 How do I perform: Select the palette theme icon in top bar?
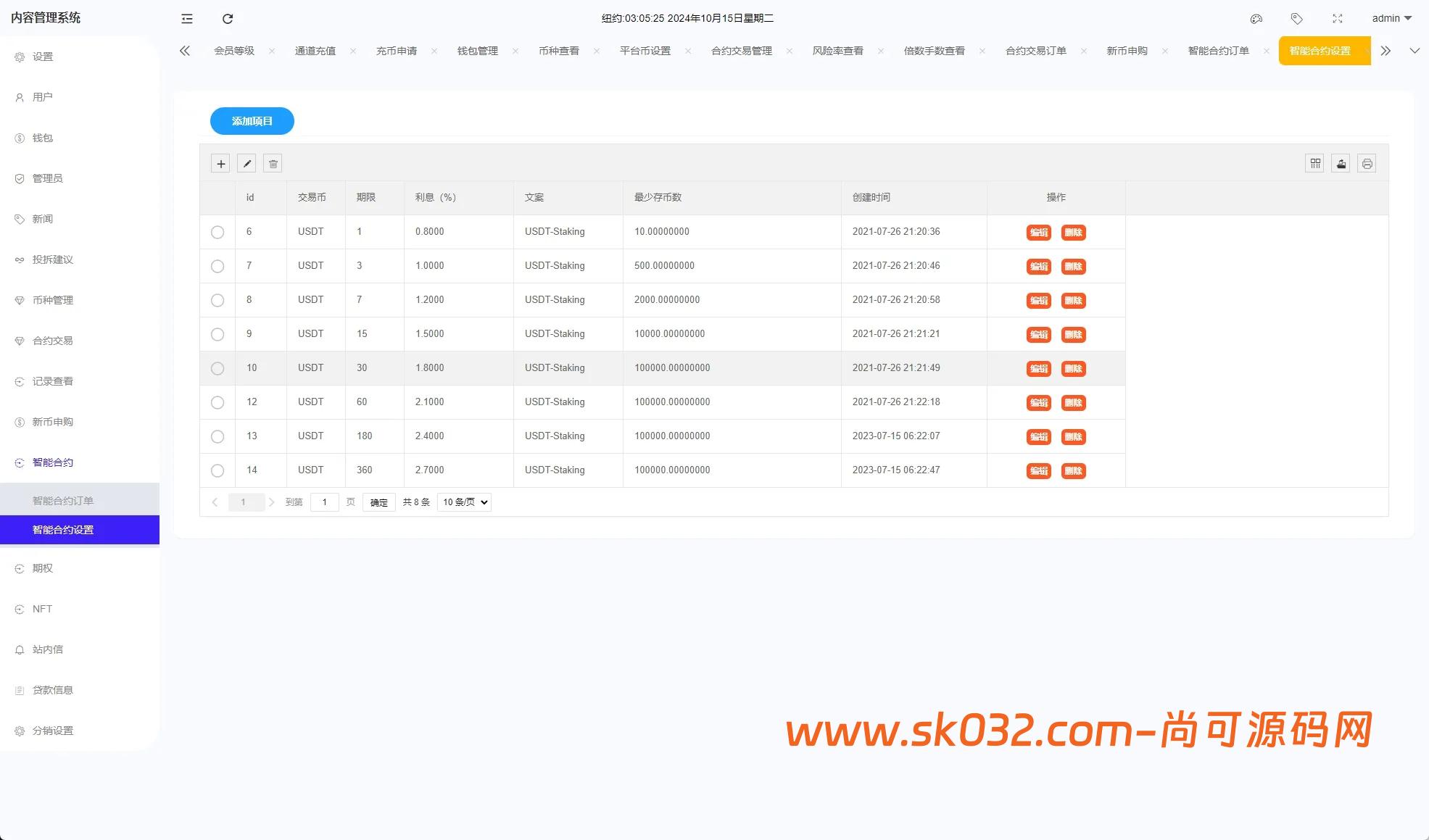point(1256,18)
